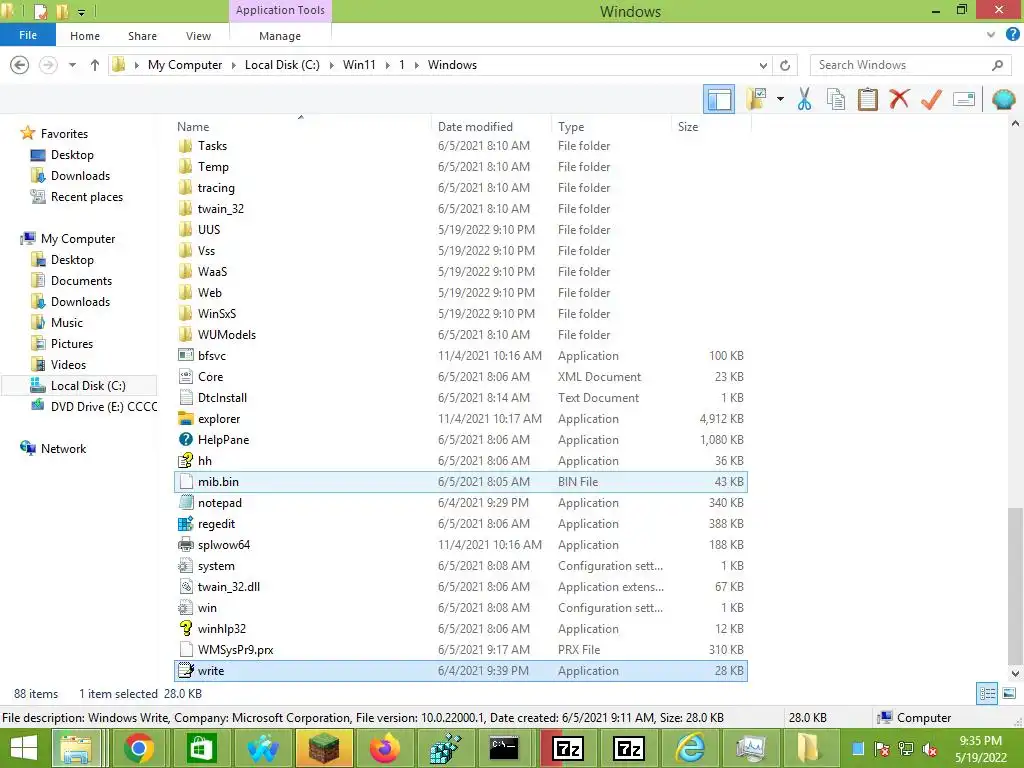
Task: Expand the chevron after My Computer in address bar
Action: tap(233, 65)
